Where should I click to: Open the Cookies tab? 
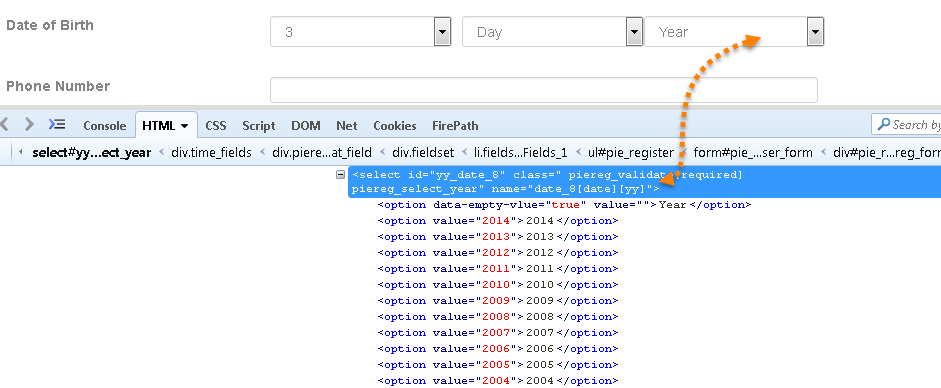pyautogui.click(x=395, y=126)
